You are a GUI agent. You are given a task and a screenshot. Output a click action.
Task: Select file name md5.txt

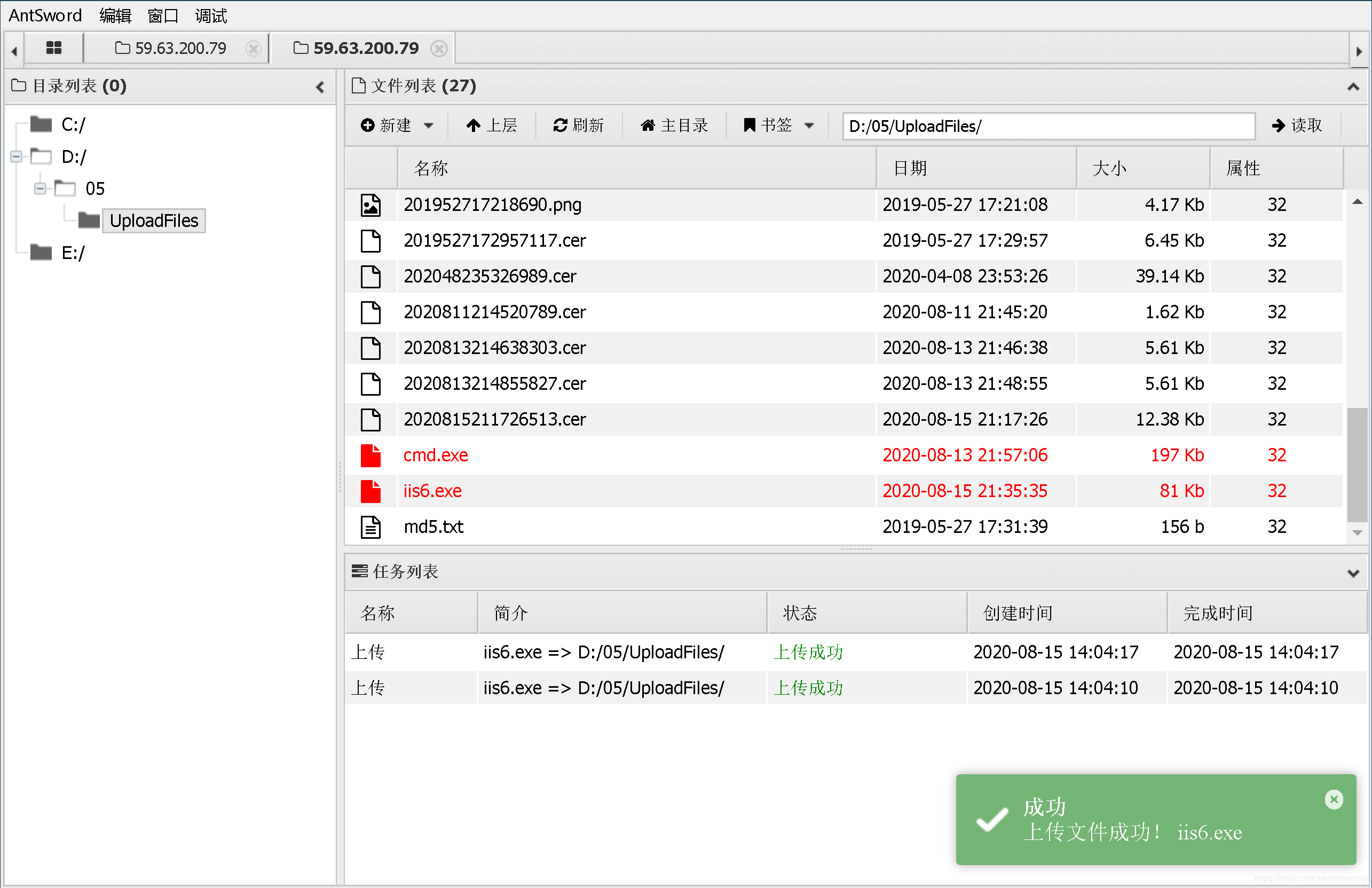(433, 527)
